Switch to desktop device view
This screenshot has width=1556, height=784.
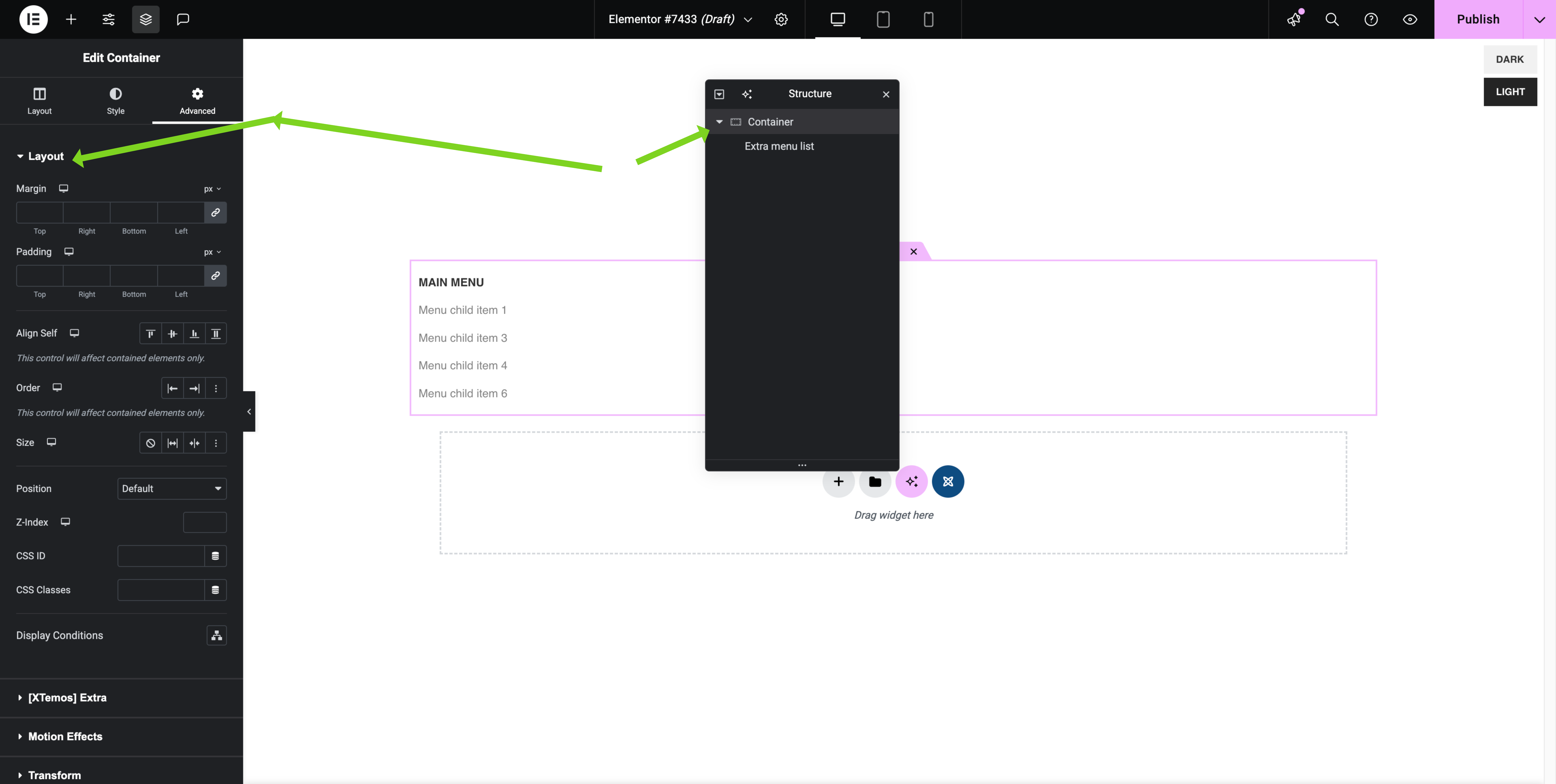point(838,19)
